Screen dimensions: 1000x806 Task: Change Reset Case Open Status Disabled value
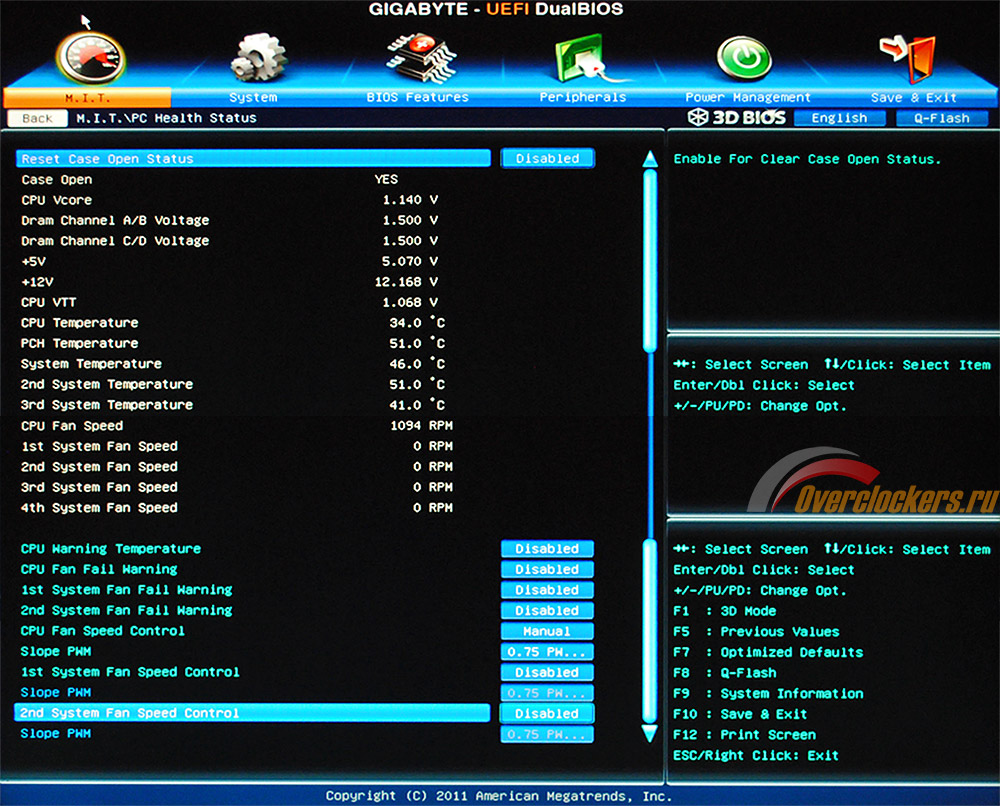click(548, 158)
